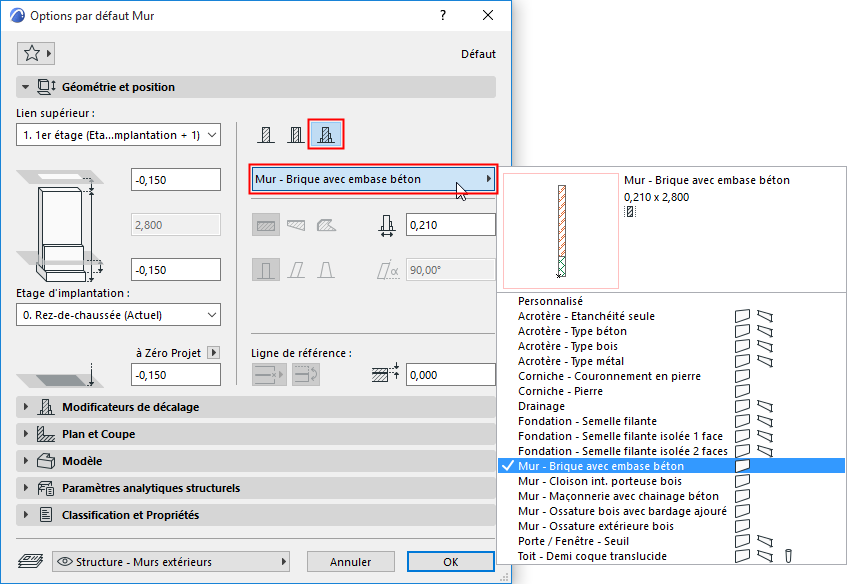Viewport: 847px width, 584px height.
Task: Click the reference line location icon
Action: tap(269, 374)
